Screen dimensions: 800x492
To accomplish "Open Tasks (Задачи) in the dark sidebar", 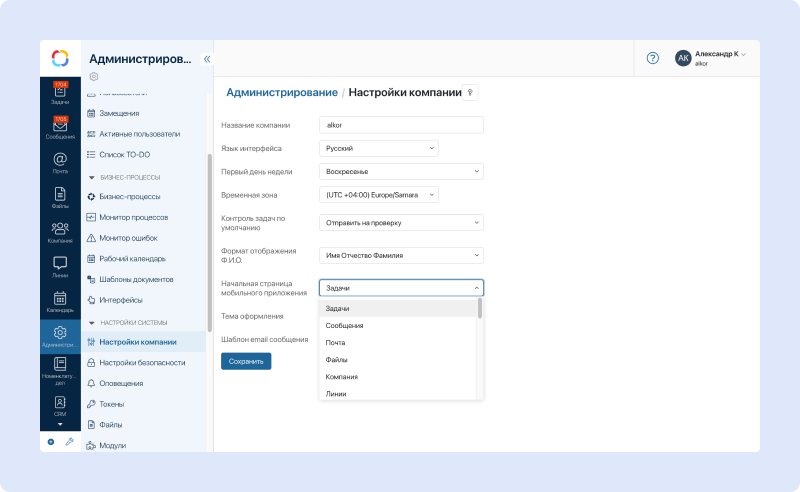I will click(x=60, y=93).
